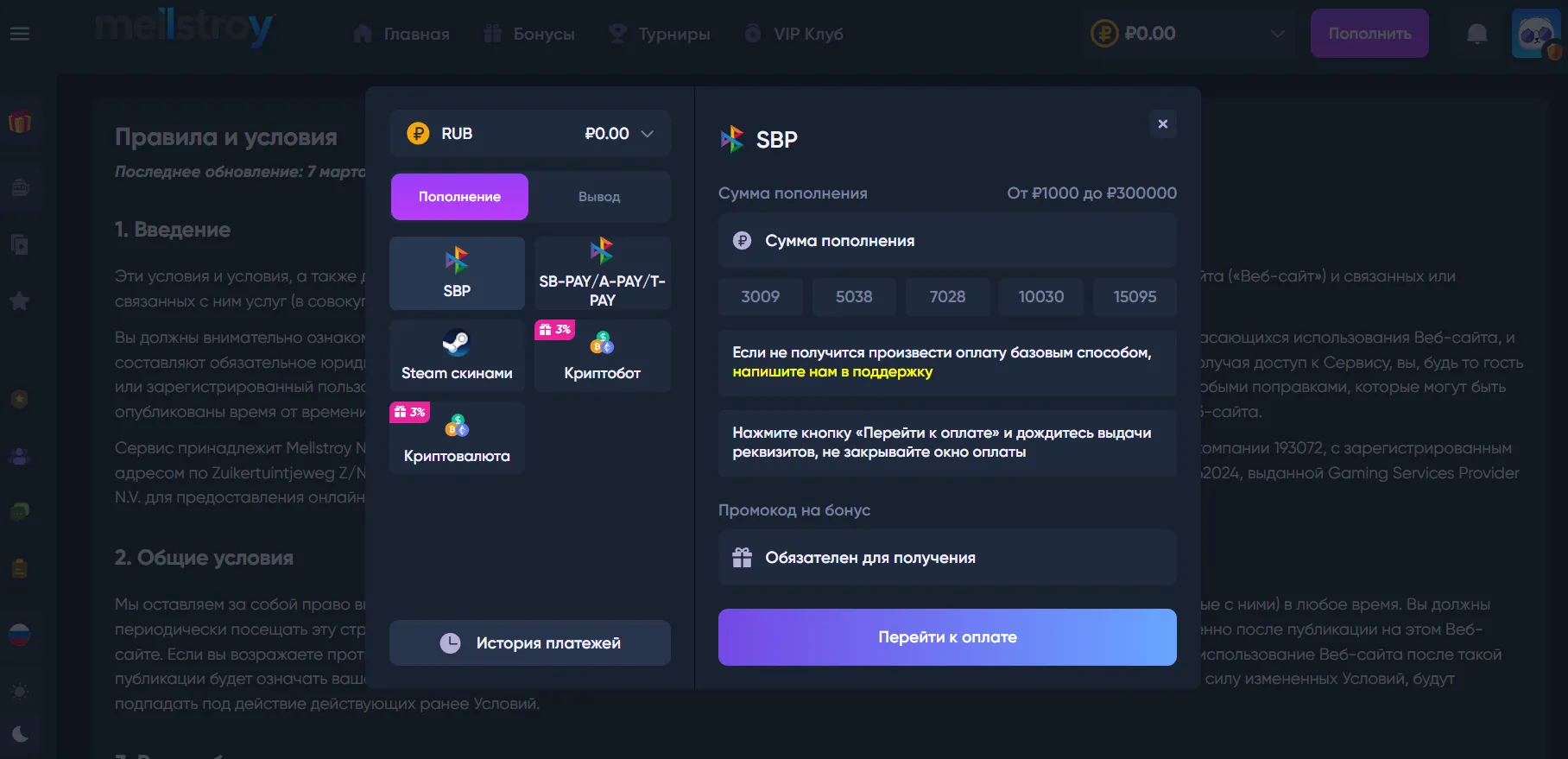Open the Турниры menu item
This screenshot has height=759, width=1568.
(x=660, y=34)
